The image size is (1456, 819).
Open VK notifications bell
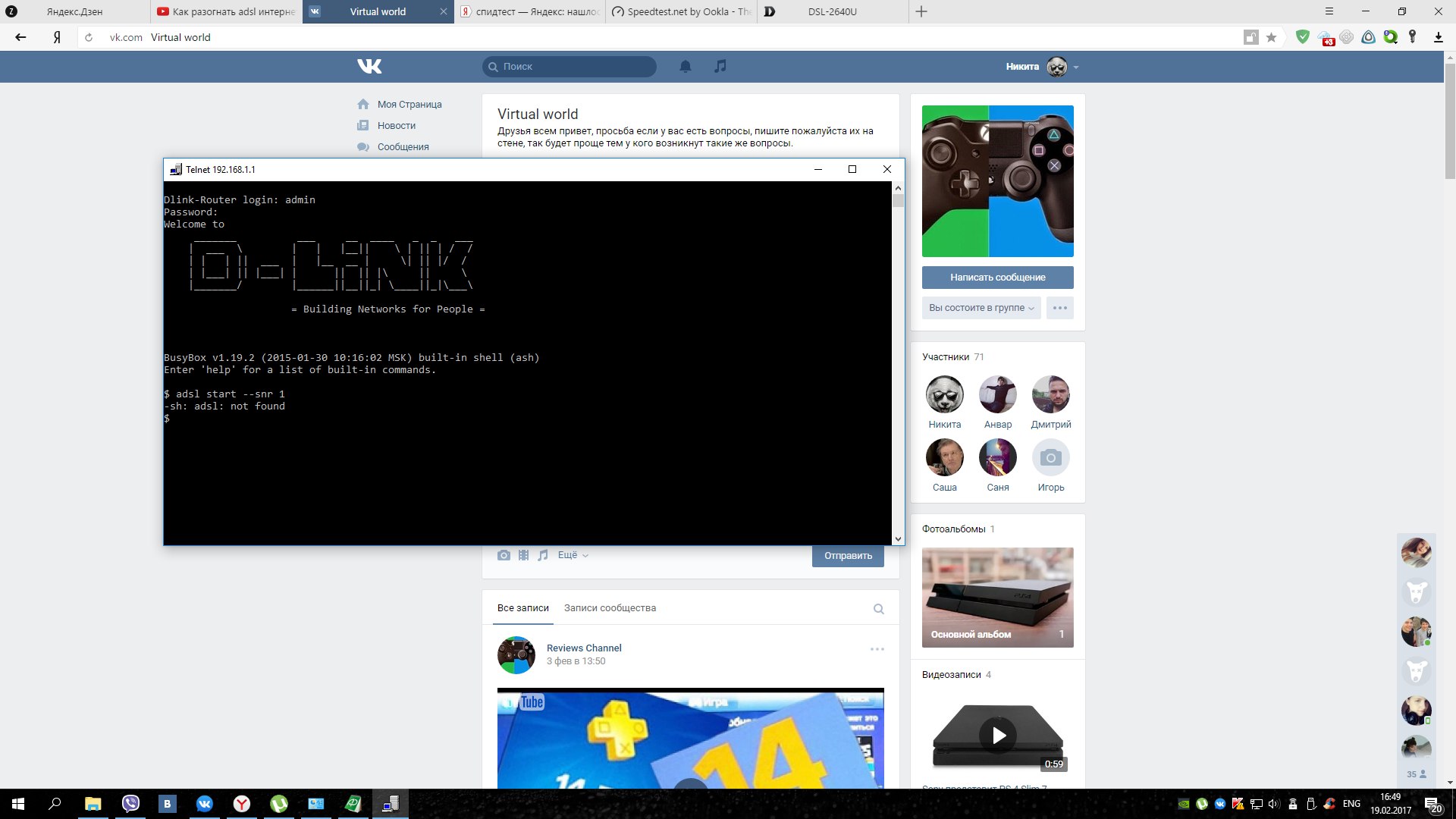coord(685,67)
